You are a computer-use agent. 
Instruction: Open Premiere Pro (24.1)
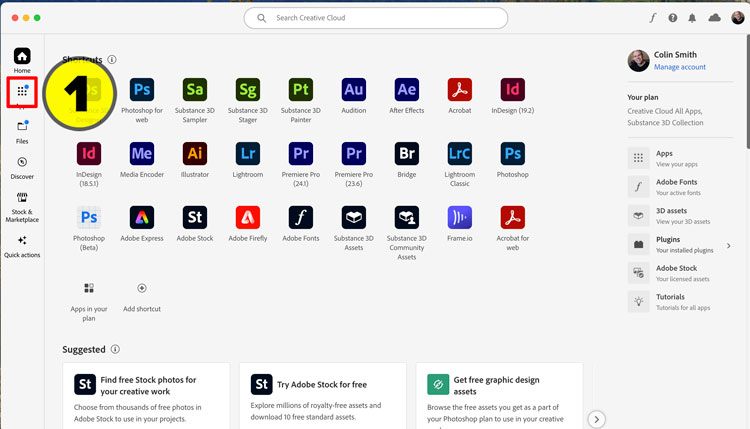click(300, 154)
